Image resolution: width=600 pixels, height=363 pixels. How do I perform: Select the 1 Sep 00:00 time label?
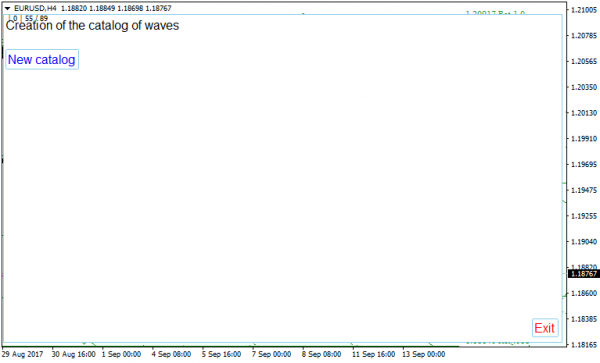pyautogui.click(x=121, y=354)
